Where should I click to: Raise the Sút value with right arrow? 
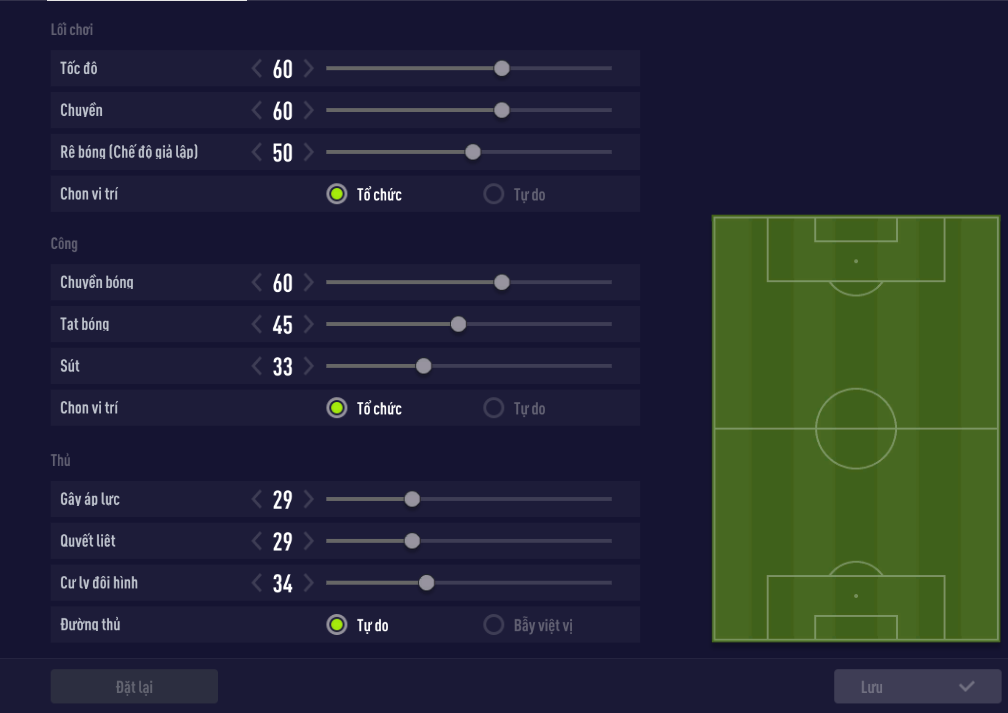coord(308,367)
